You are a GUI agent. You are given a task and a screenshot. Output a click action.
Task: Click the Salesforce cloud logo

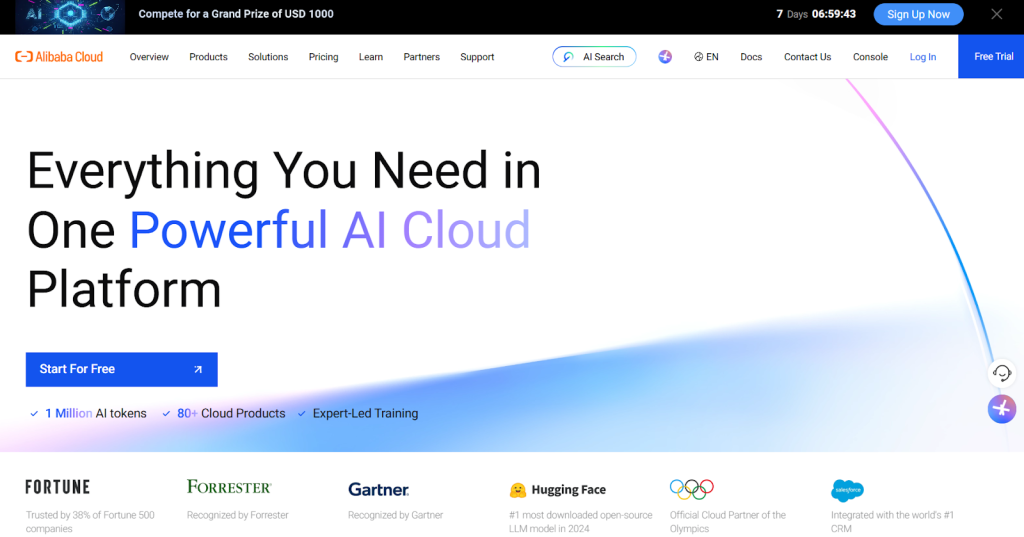[847, 490]
